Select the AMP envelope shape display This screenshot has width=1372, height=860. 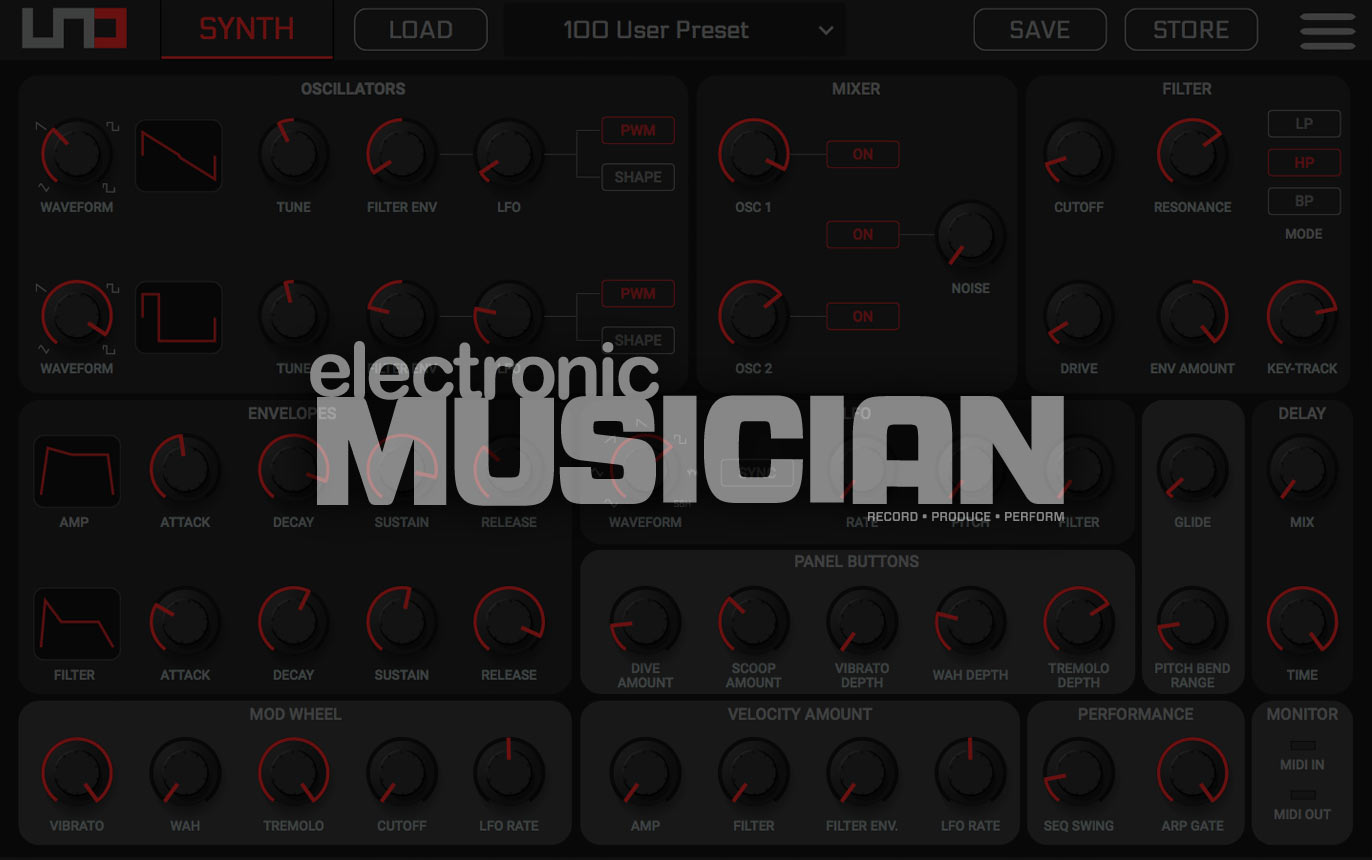[x=76, y=471]
